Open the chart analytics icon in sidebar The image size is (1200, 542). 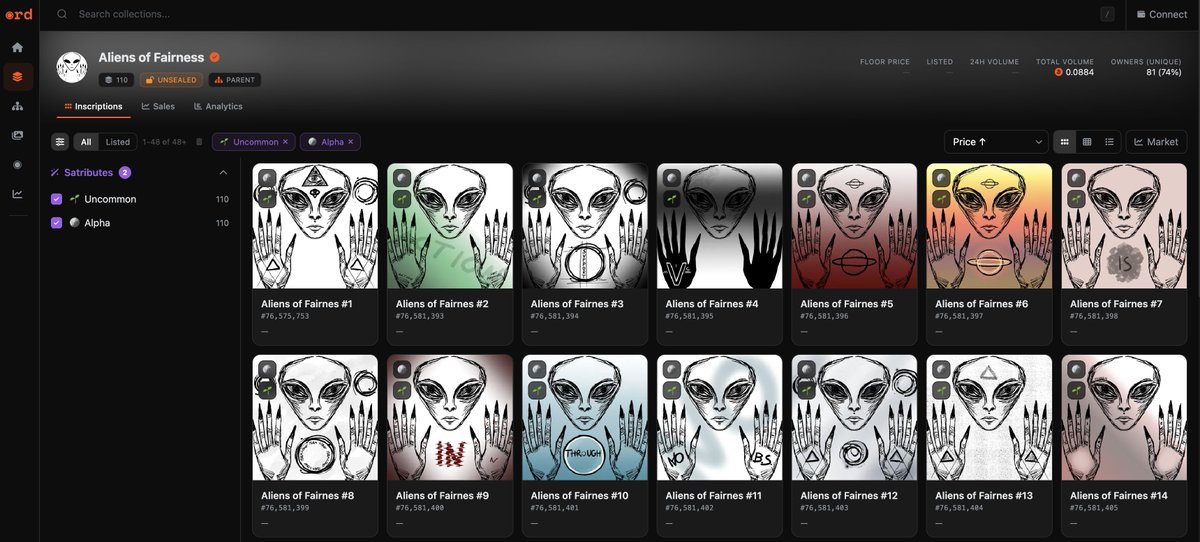[x=18, y=194]
